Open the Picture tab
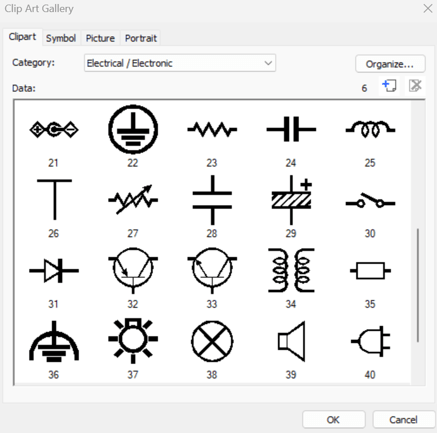 [x=100, y=38]
